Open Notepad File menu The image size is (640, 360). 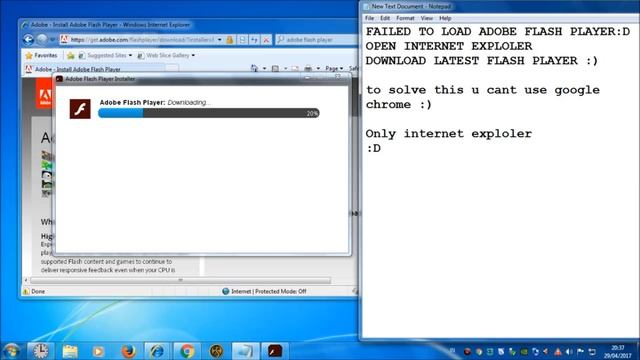[x=369, y=18]
